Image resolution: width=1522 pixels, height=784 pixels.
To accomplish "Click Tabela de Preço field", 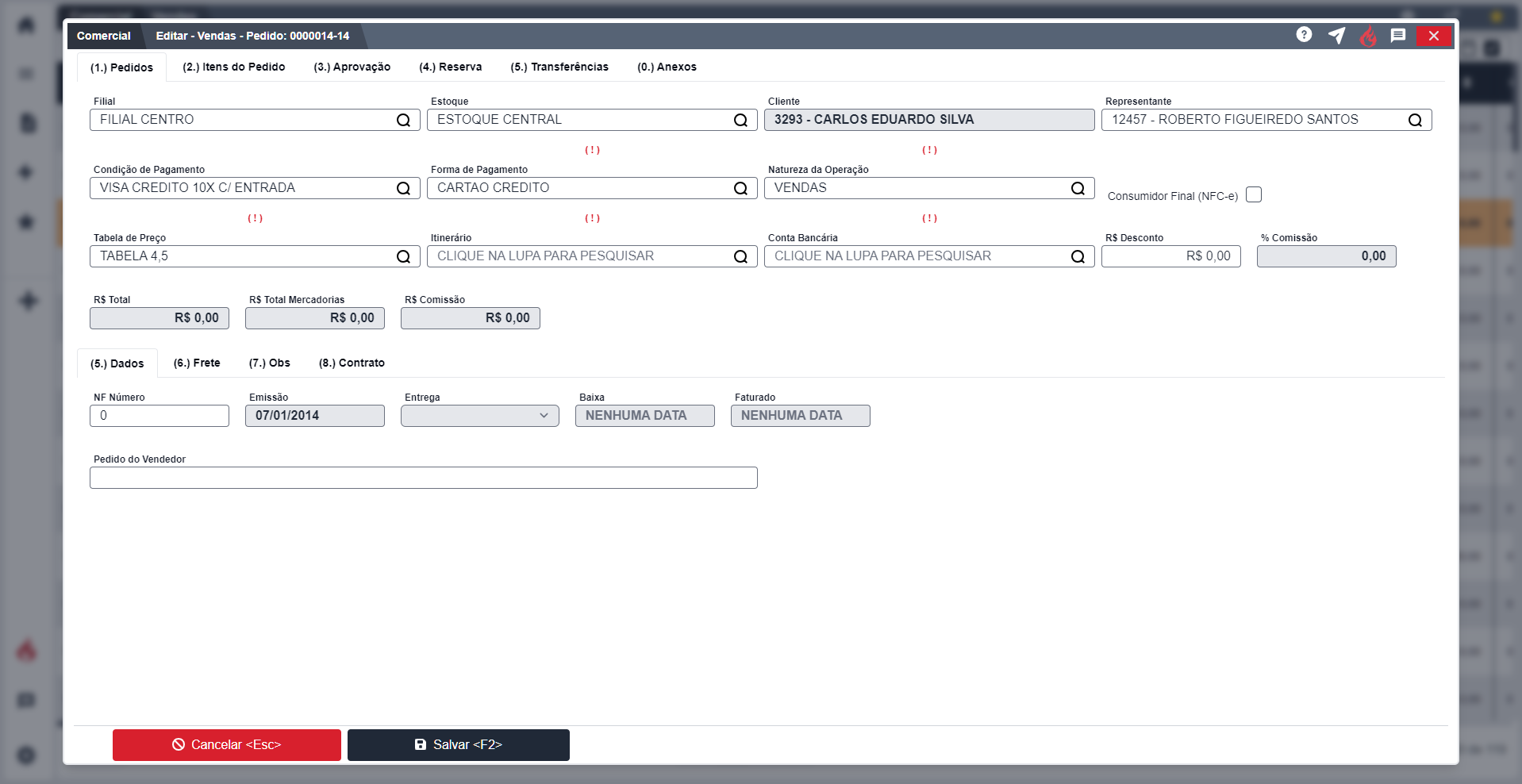I will pos(255,256).
